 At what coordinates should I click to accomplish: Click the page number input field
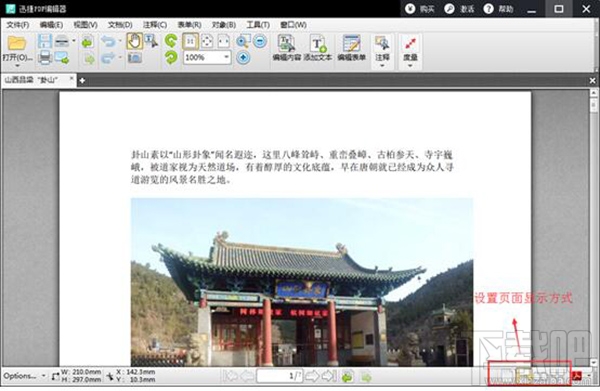point(279,376)
